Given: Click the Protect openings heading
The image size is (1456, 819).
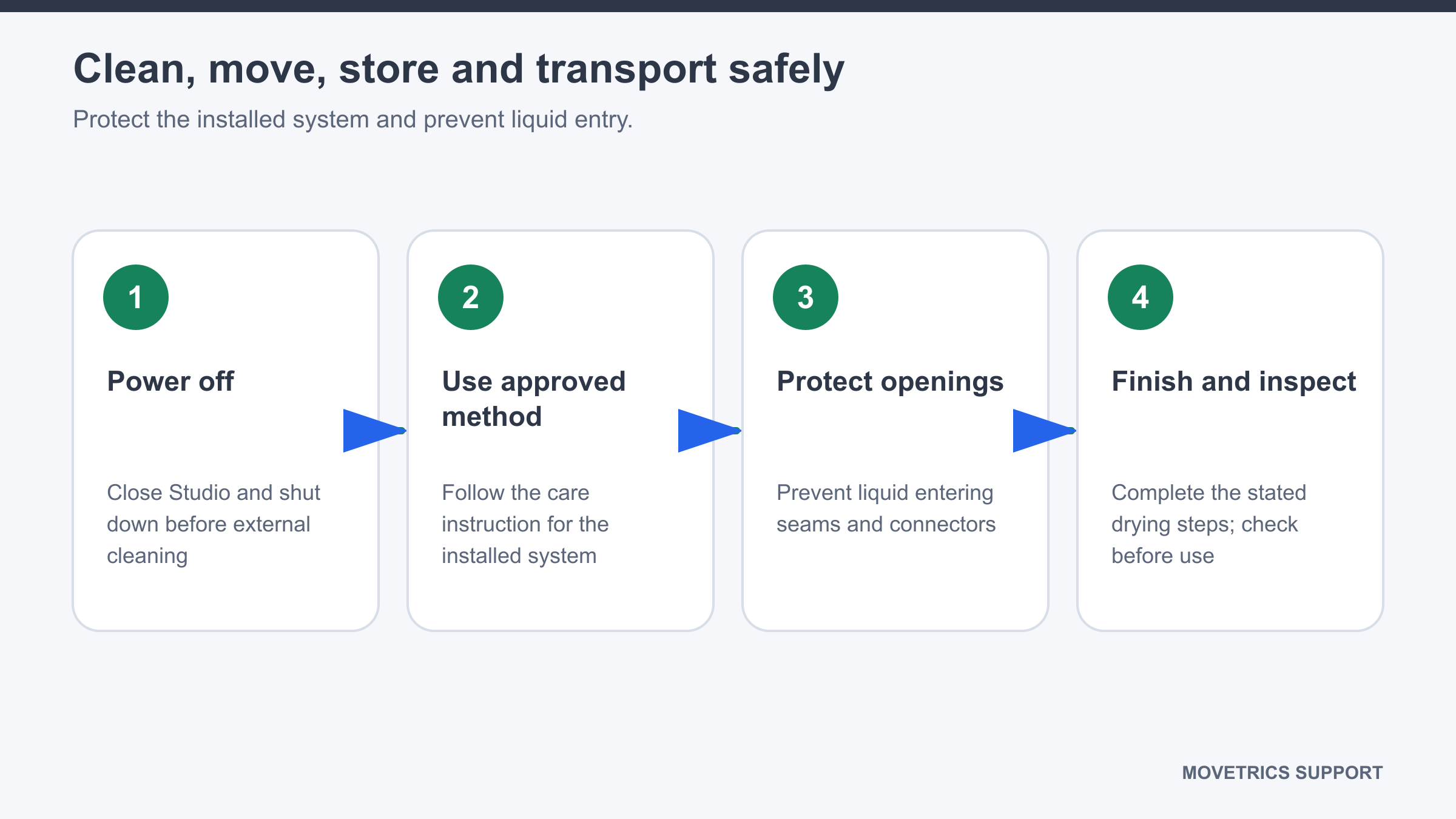Looking at the screenshot, I should (890, 382).
